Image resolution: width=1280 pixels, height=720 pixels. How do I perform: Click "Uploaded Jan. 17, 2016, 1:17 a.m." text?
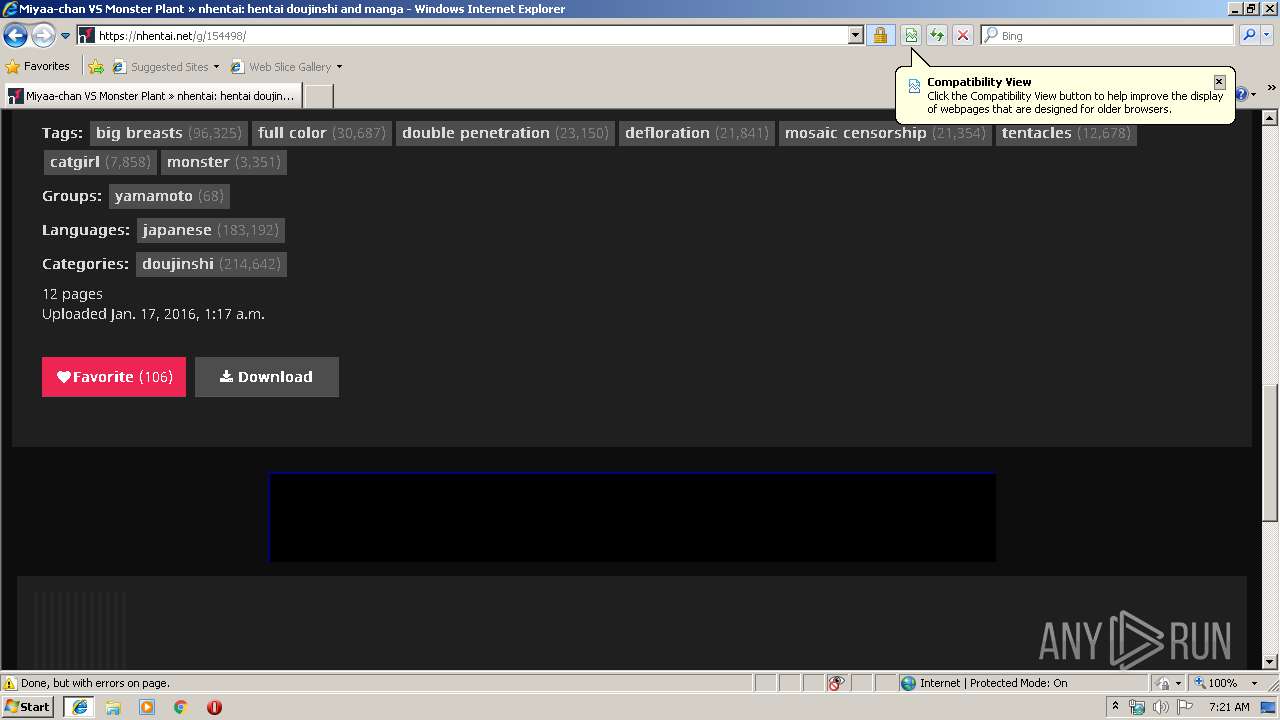click(153, 314)
